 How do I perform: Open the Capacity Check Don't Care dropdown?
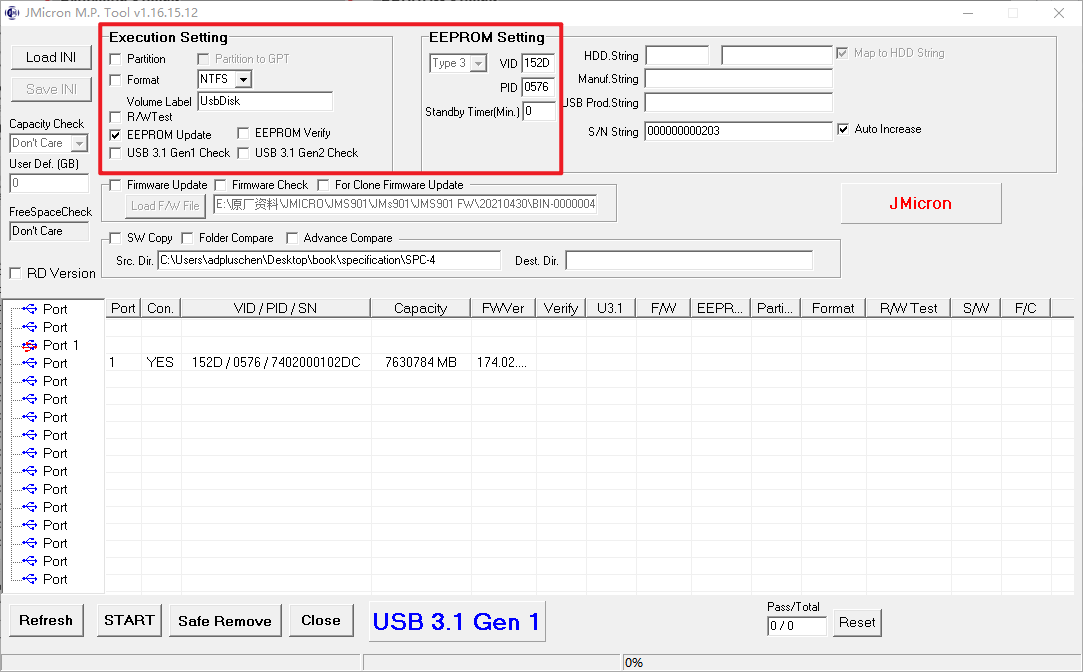[79, 144]
